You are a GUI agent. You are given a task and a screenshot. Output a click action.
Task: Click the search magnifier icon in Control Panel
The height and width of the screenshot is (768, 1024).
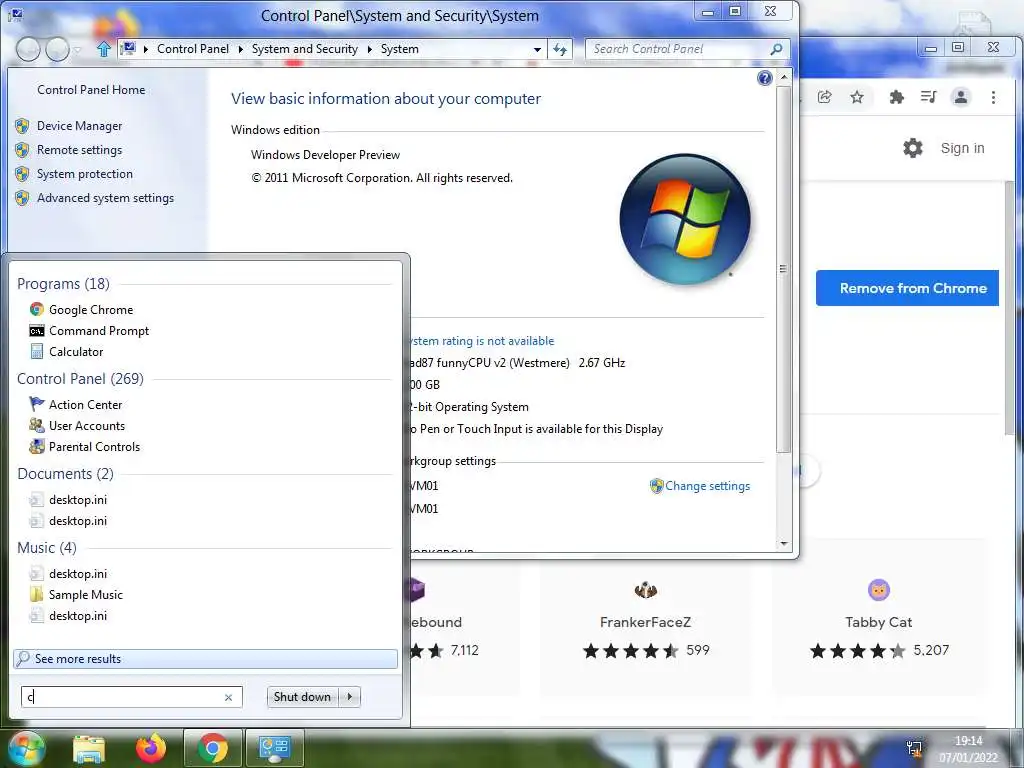coord(776,49)
